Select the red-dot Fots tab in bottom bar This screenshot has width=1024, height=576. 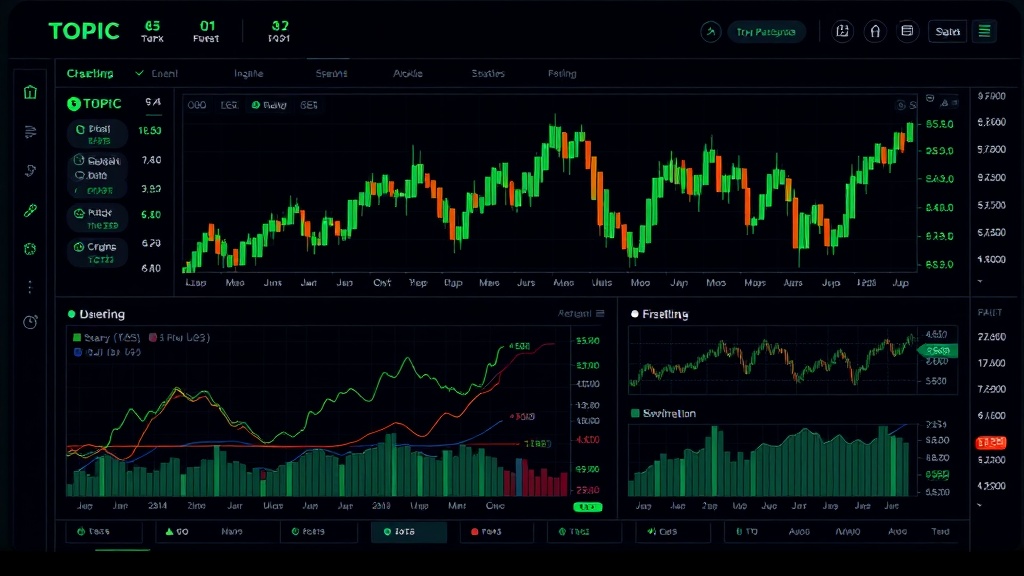coord(496,532)
